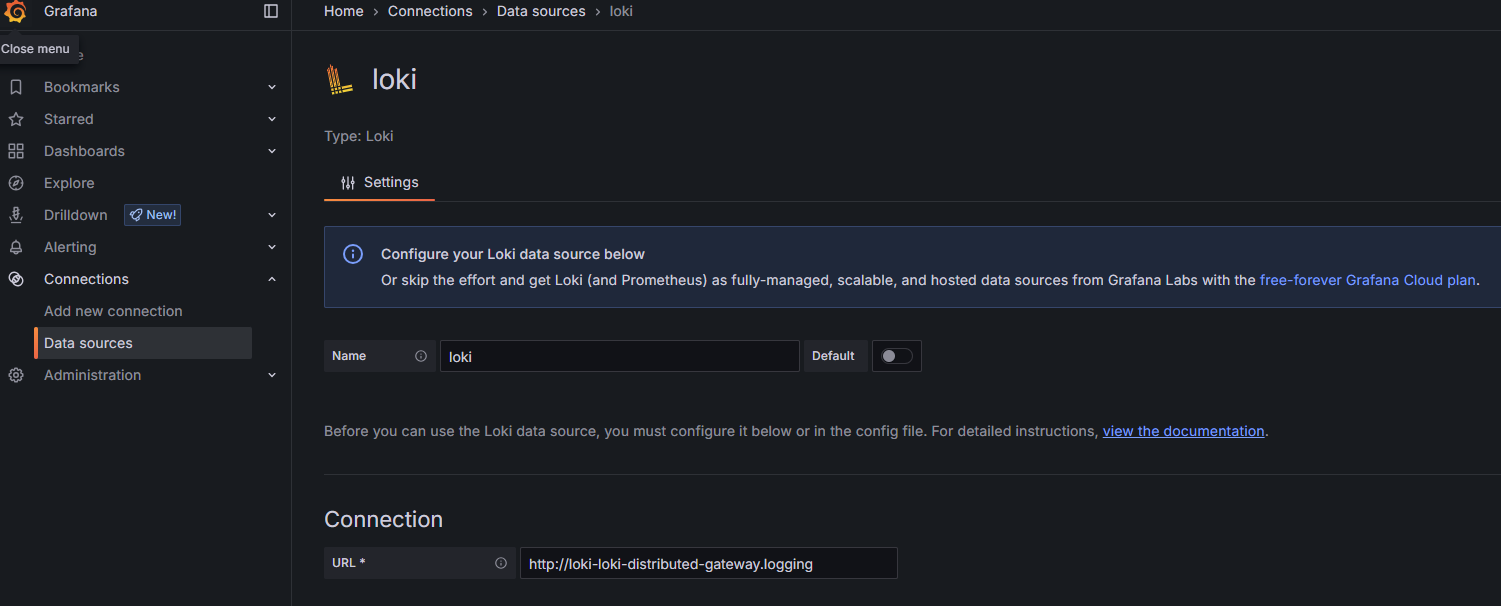The image size is (1501, 606).
Task: Go to Home breadcrumb
Action: 344,11
